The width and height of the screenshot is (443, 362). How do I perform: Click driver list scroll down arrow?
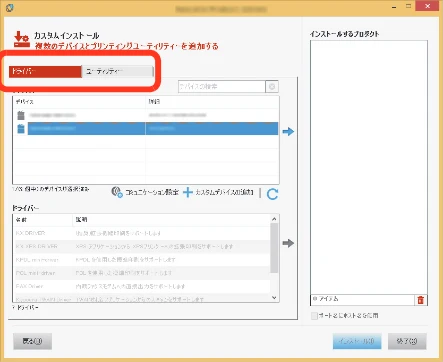[274, 298]
